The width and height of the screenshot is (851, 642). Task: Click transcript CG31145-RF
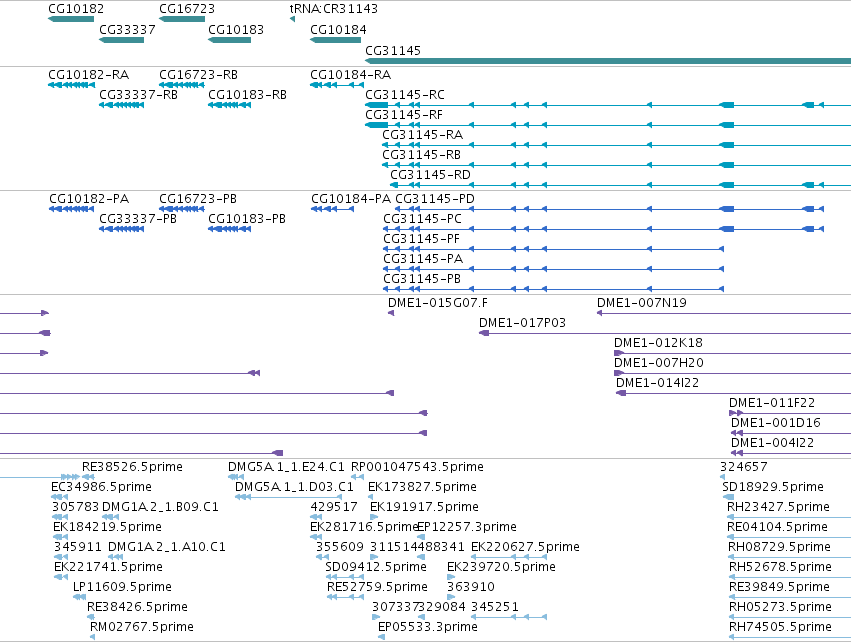pos(608,125)
